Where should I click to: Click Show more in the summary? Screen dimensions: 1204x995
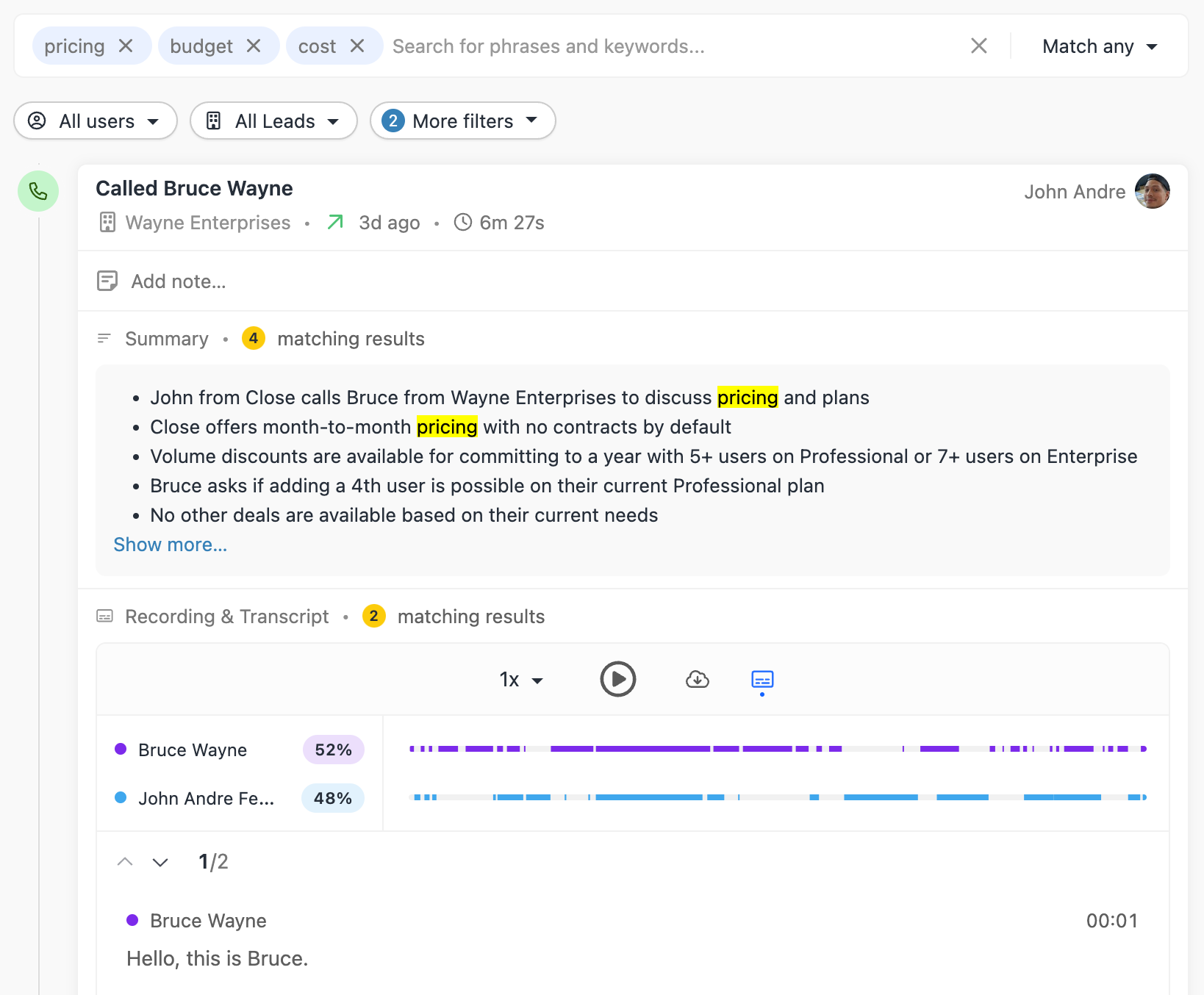[x=170, y=545]
